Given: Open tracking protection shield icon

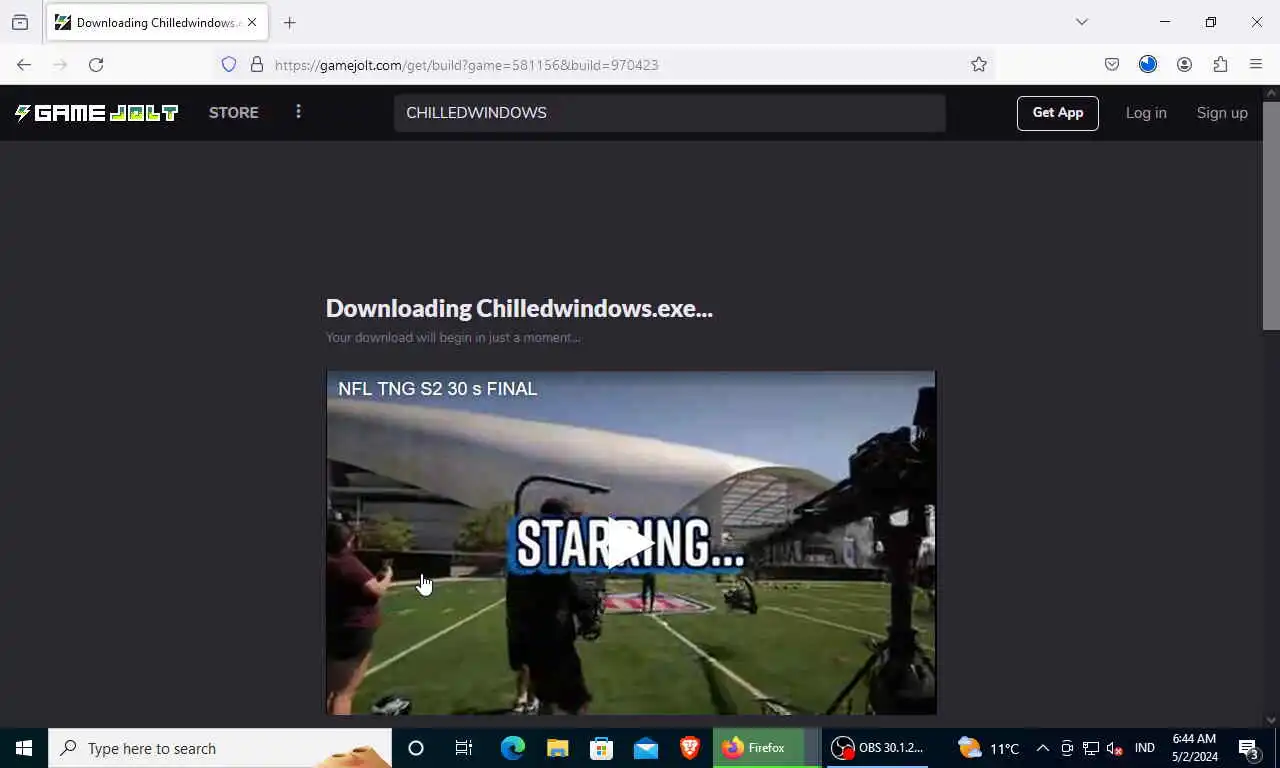Looking at the screenshot, I should 229,65.
